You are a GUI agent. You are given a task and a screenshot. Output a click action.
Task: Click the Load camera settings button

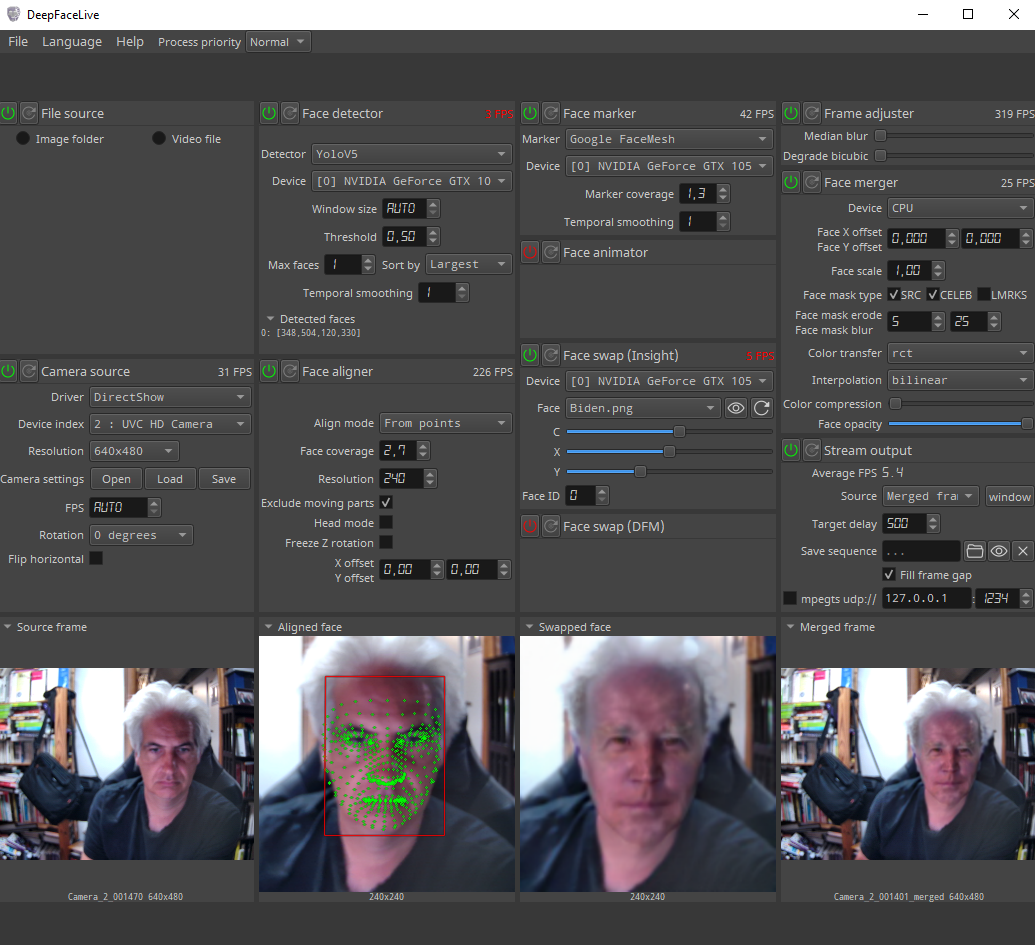pos(170,479)
